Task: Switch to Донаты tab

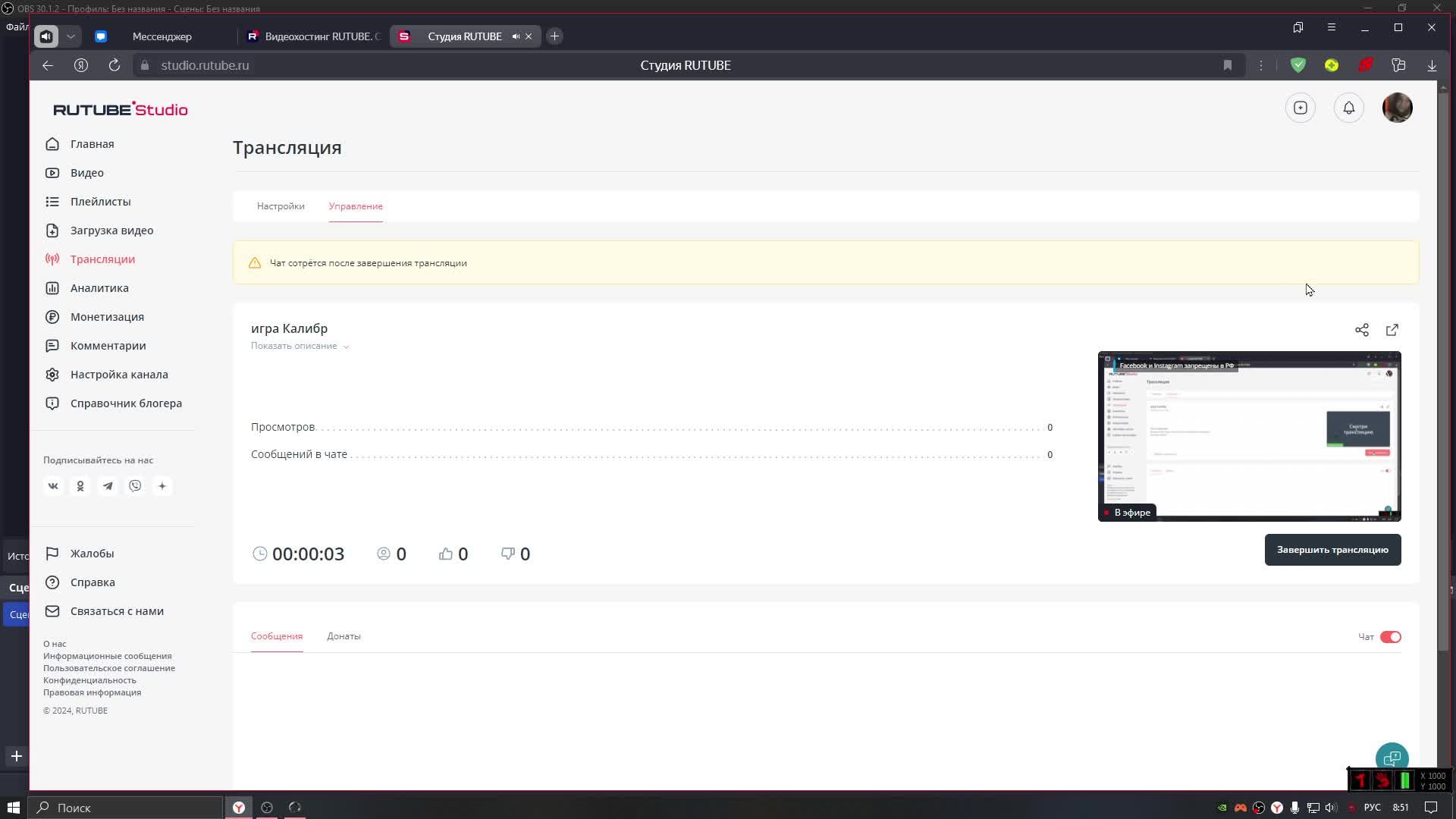Action: 344,636
